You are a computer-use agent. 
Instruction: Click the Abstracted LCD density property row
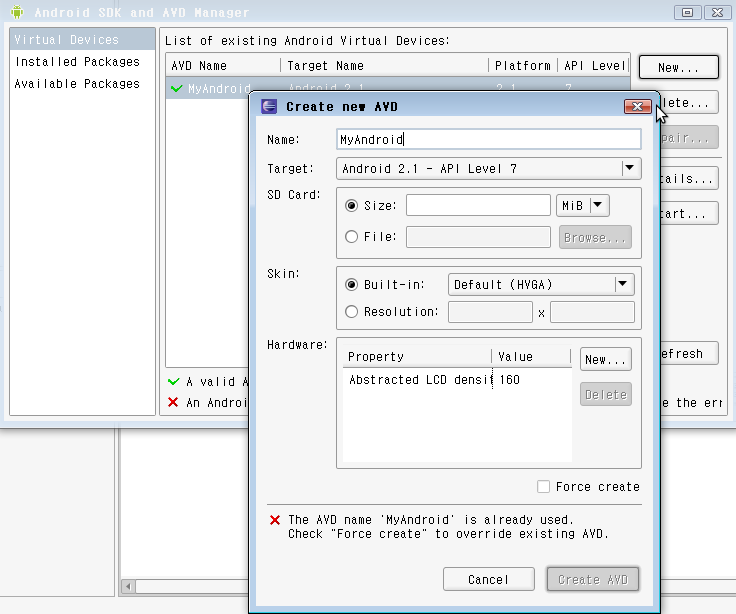[x=457, y=380]
